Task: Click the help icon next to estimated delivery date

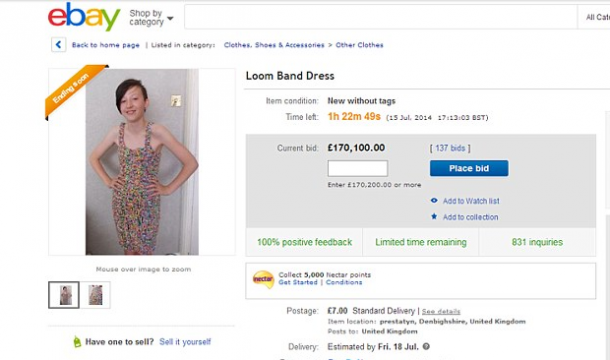Action: (426, 346)
